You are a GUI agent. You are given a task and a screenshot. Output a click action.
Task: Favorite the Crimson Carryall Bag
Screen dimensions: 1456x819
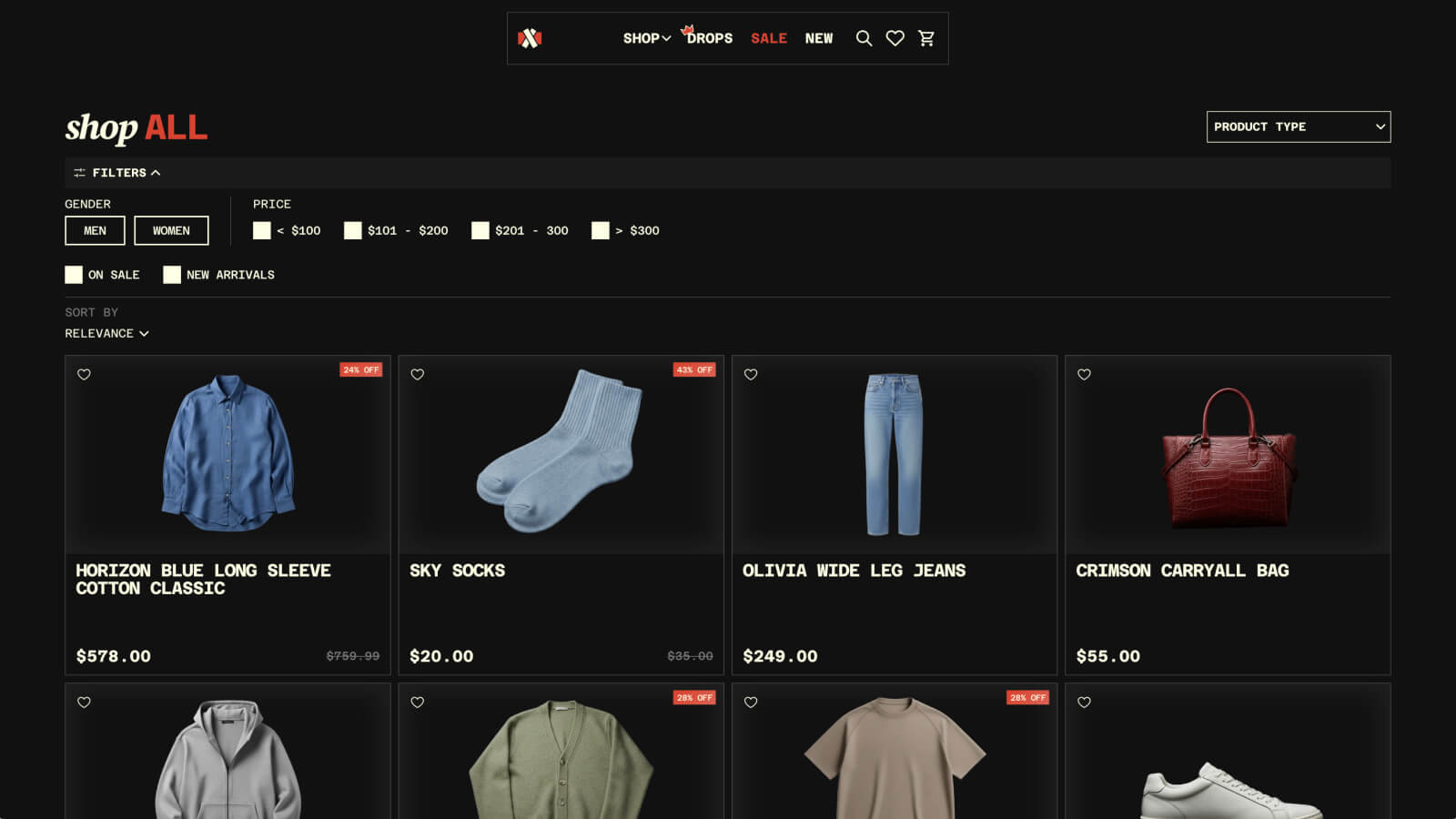tap(1084, 374)
